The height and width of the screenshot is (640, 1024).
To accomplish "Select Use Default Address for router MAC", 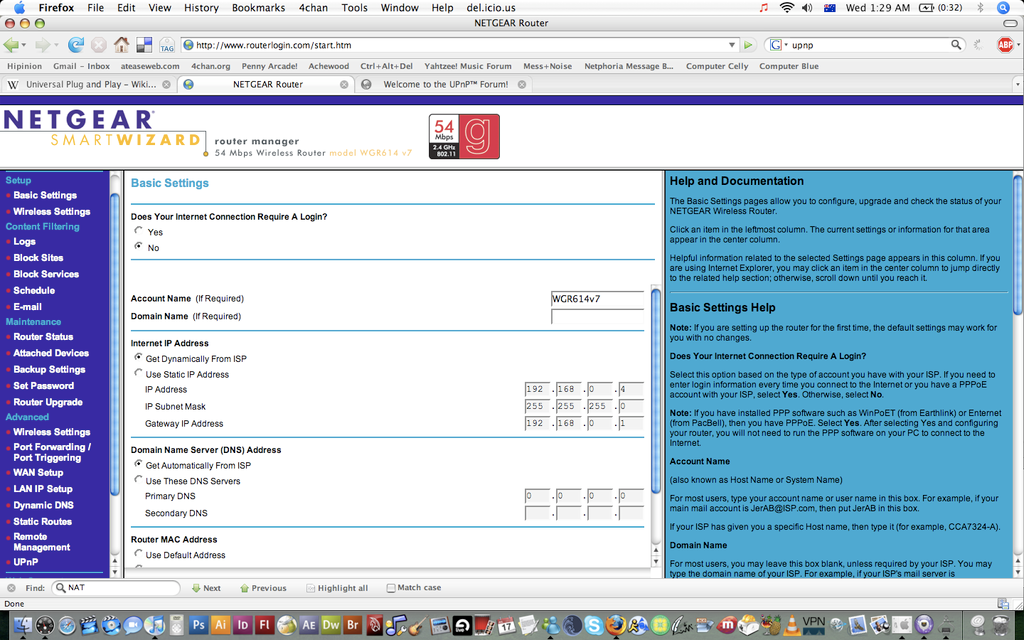I will pos(138,553).
